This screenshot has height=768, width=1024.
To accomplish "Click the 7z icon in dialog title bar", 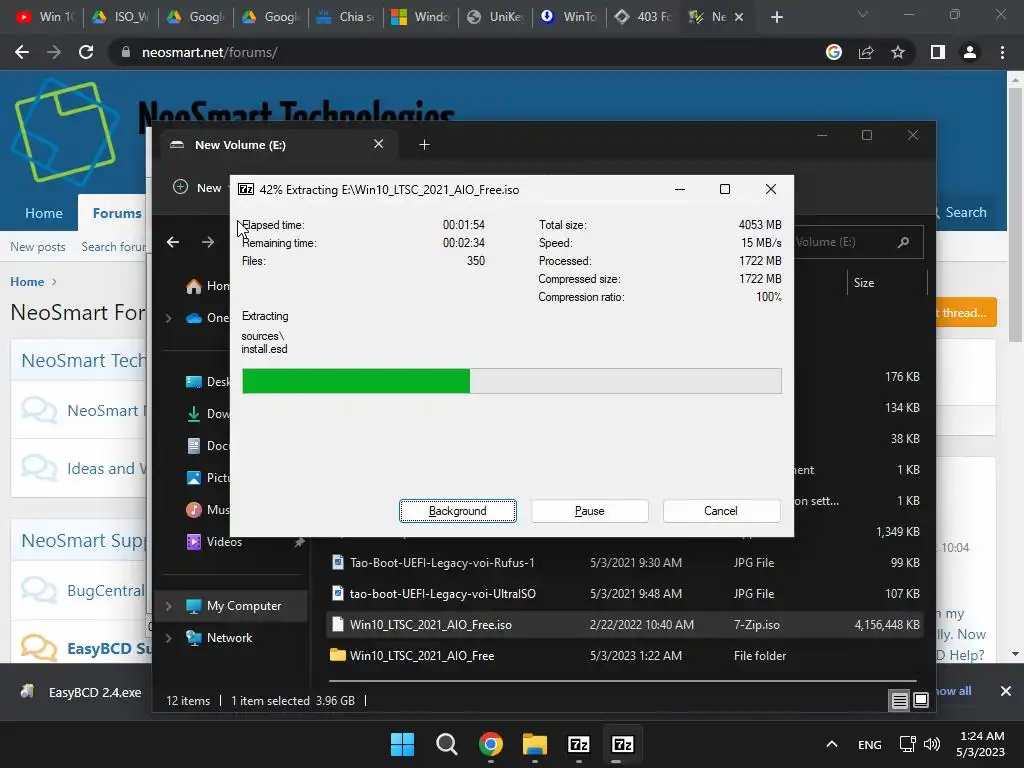I will (x=246, y=189).
